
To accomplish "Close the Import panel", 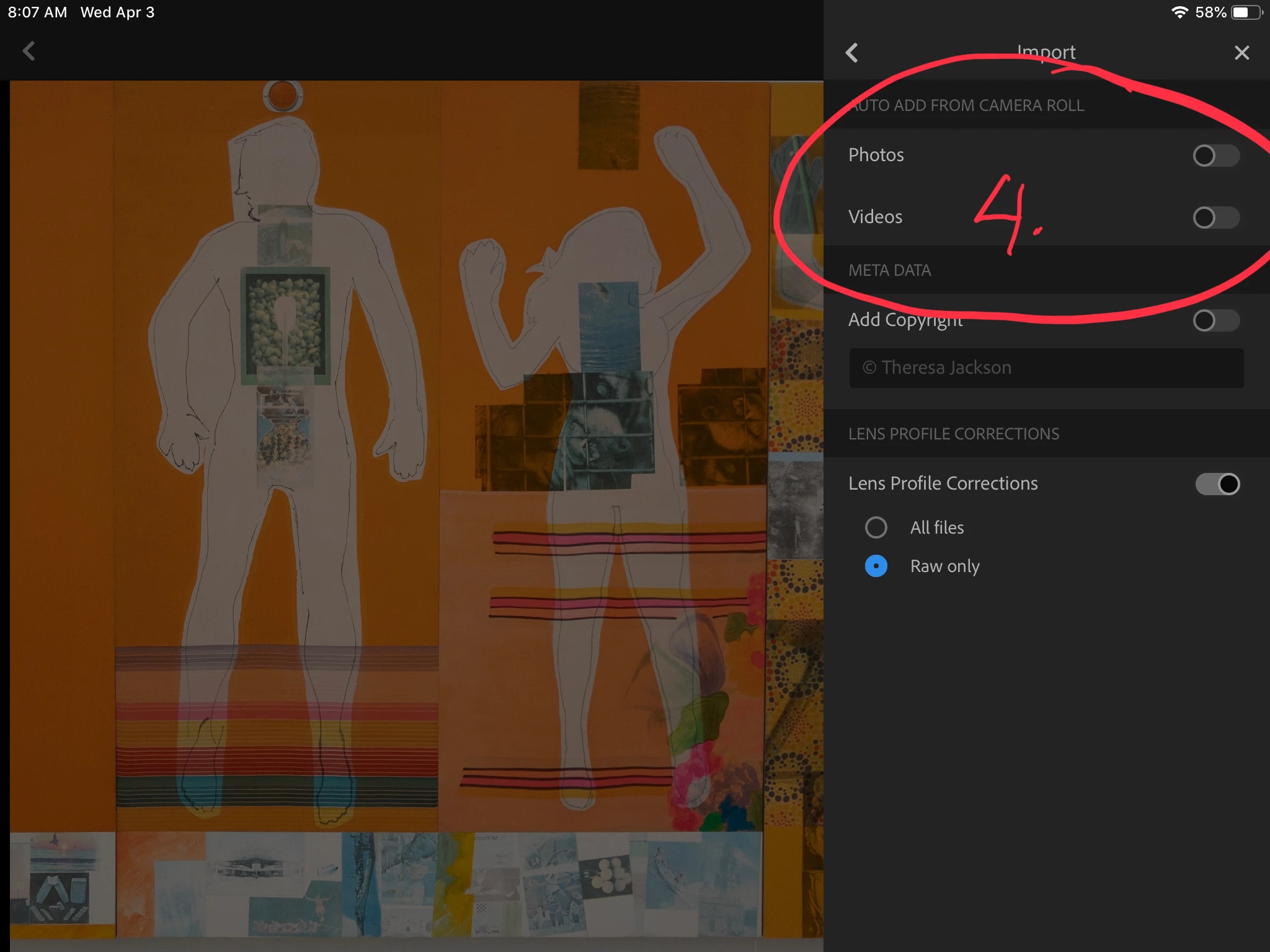I will coord(1241,53).
